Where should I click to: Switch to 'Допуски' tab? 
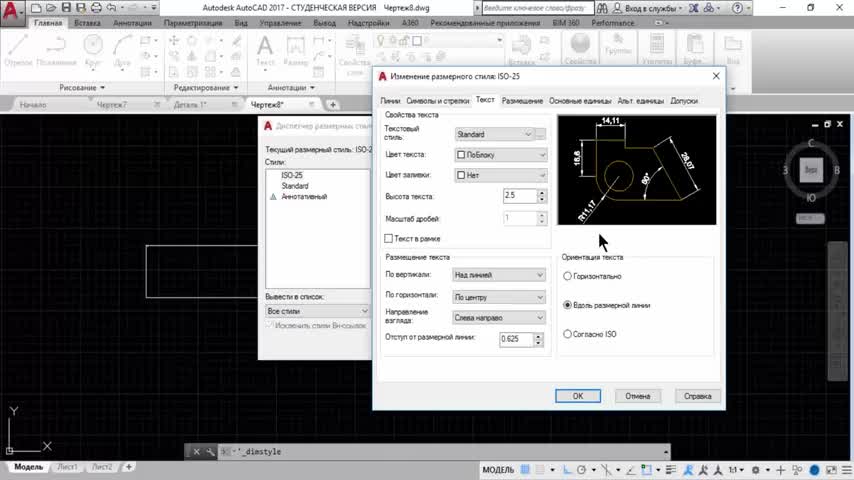(x=684, y=101)
